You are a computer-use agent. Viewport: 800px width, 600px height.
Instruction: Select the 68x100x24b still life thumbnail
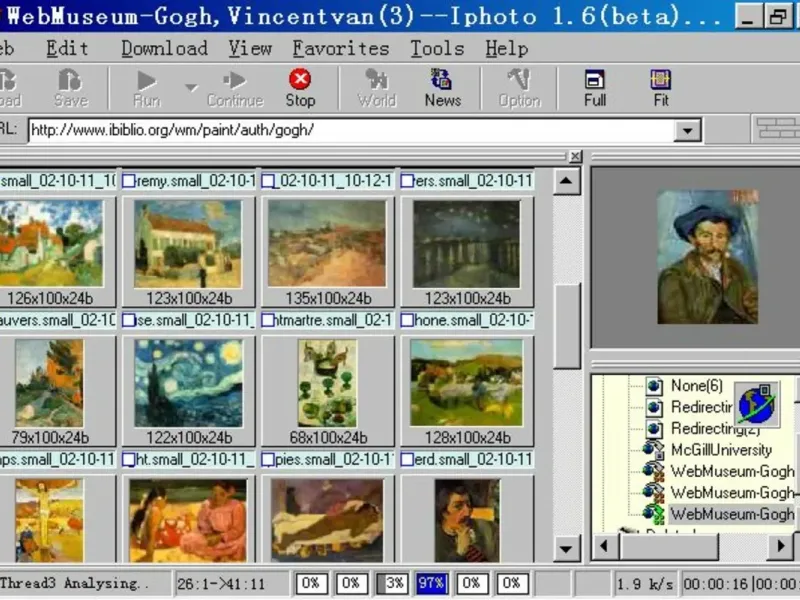(x=328, y=384)
